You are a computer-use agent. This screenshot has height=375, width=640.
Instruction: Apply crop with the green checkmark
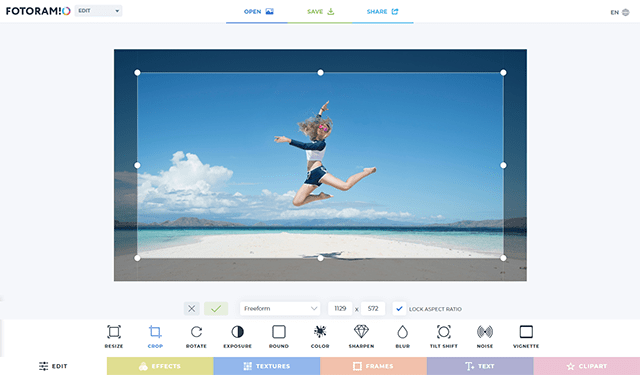216,308
